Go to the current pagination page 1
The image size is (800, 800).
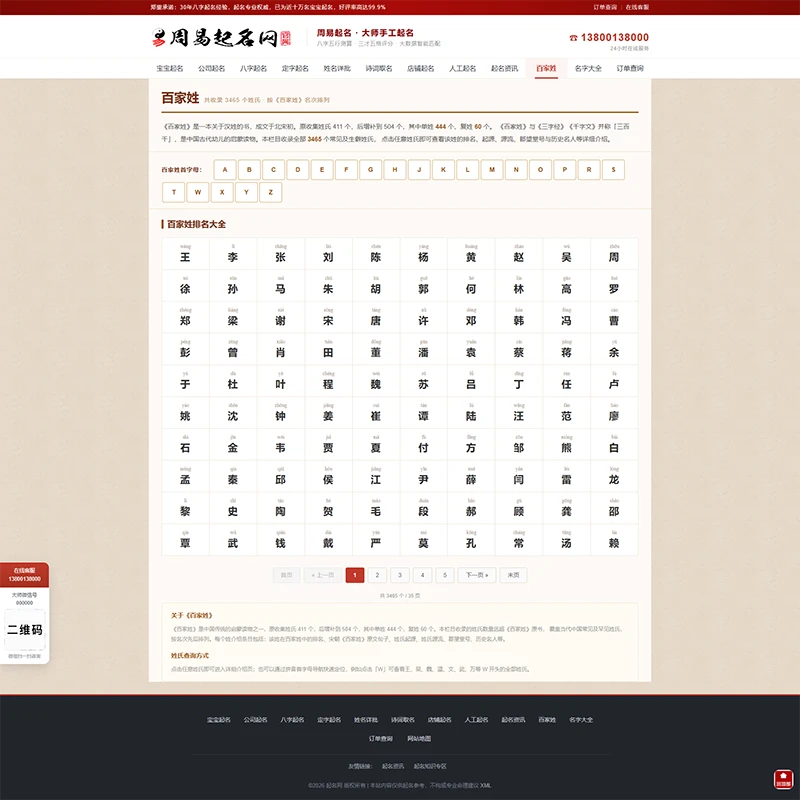pos(355,575)
